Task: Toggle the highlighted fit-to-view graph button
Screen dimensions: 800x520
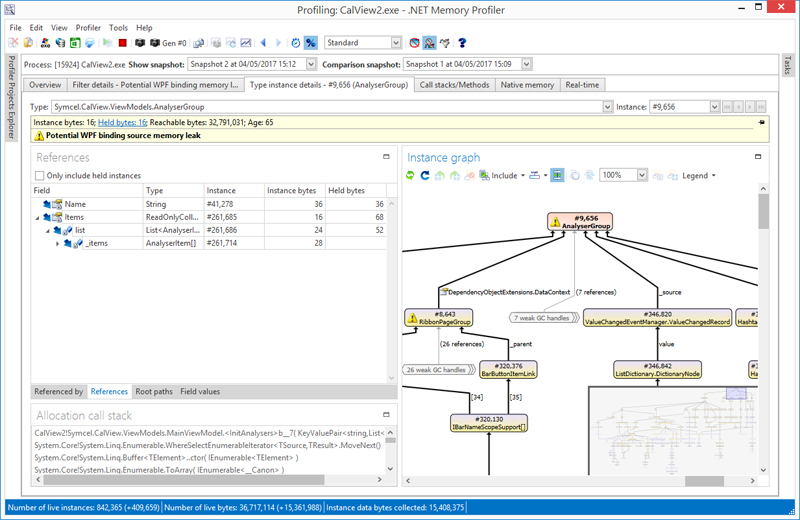Action: coord(557,176)
